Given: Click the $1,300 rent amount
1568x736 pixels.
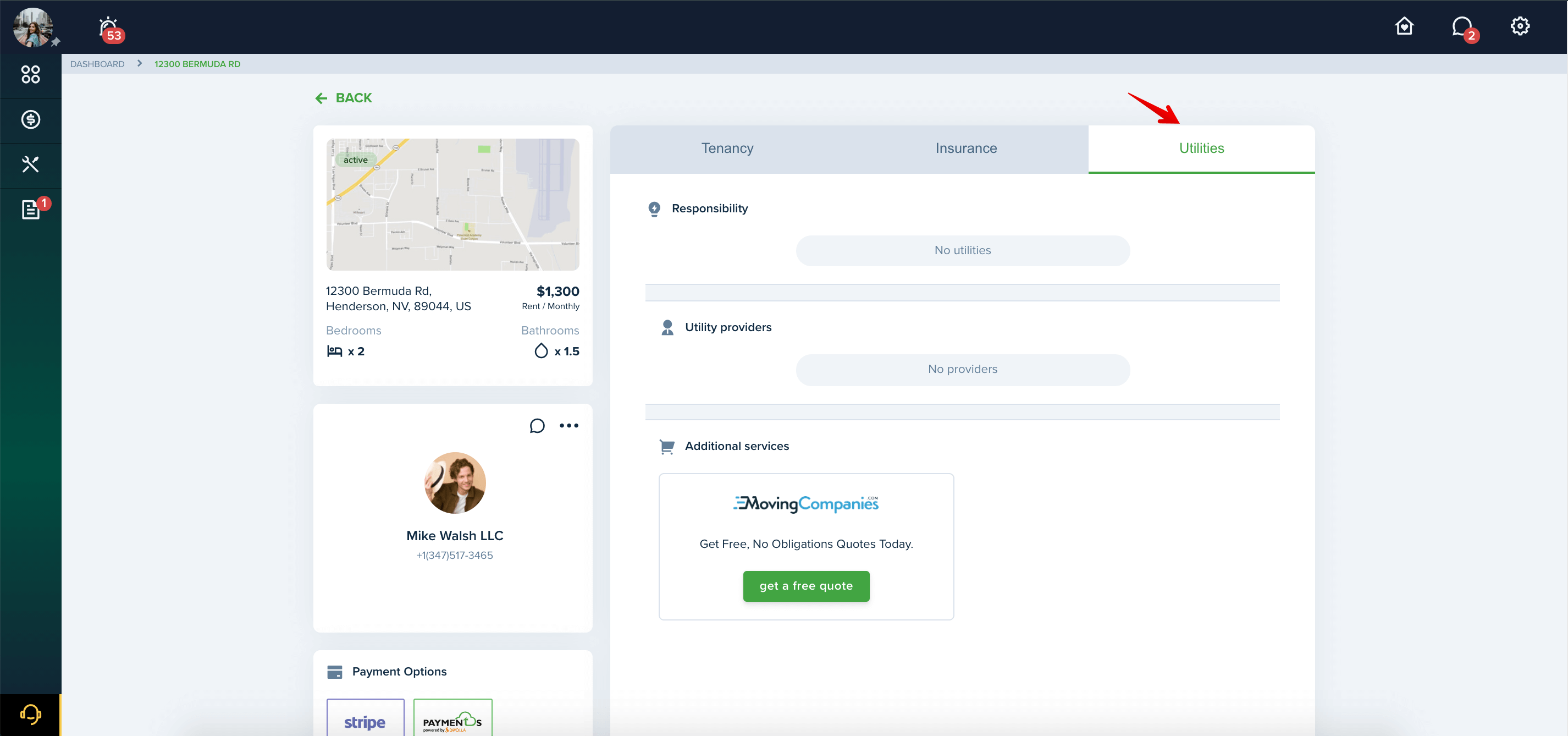Looking at the screenshot, I should [557, 292].
